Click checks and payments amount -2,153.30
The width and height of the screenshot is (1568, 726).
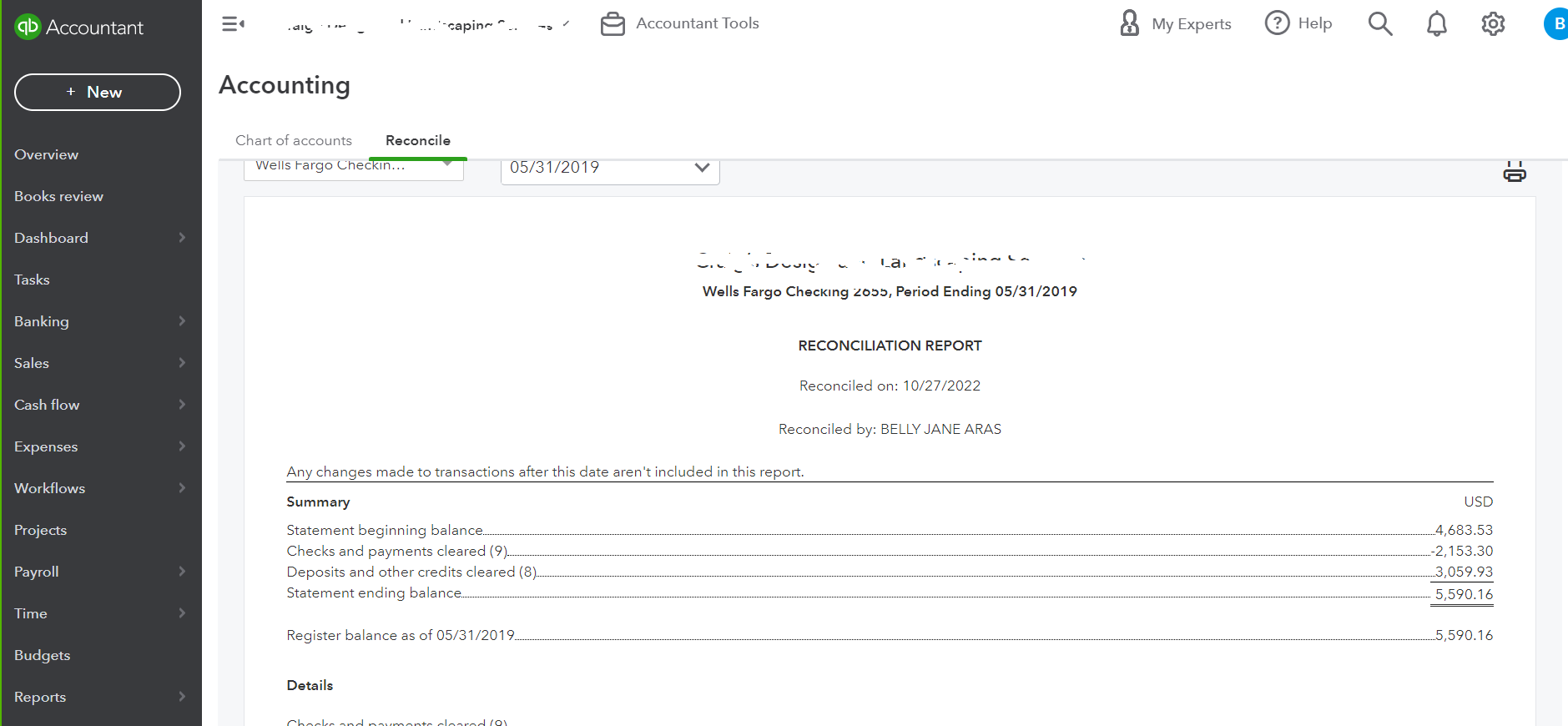[1462, 551]
